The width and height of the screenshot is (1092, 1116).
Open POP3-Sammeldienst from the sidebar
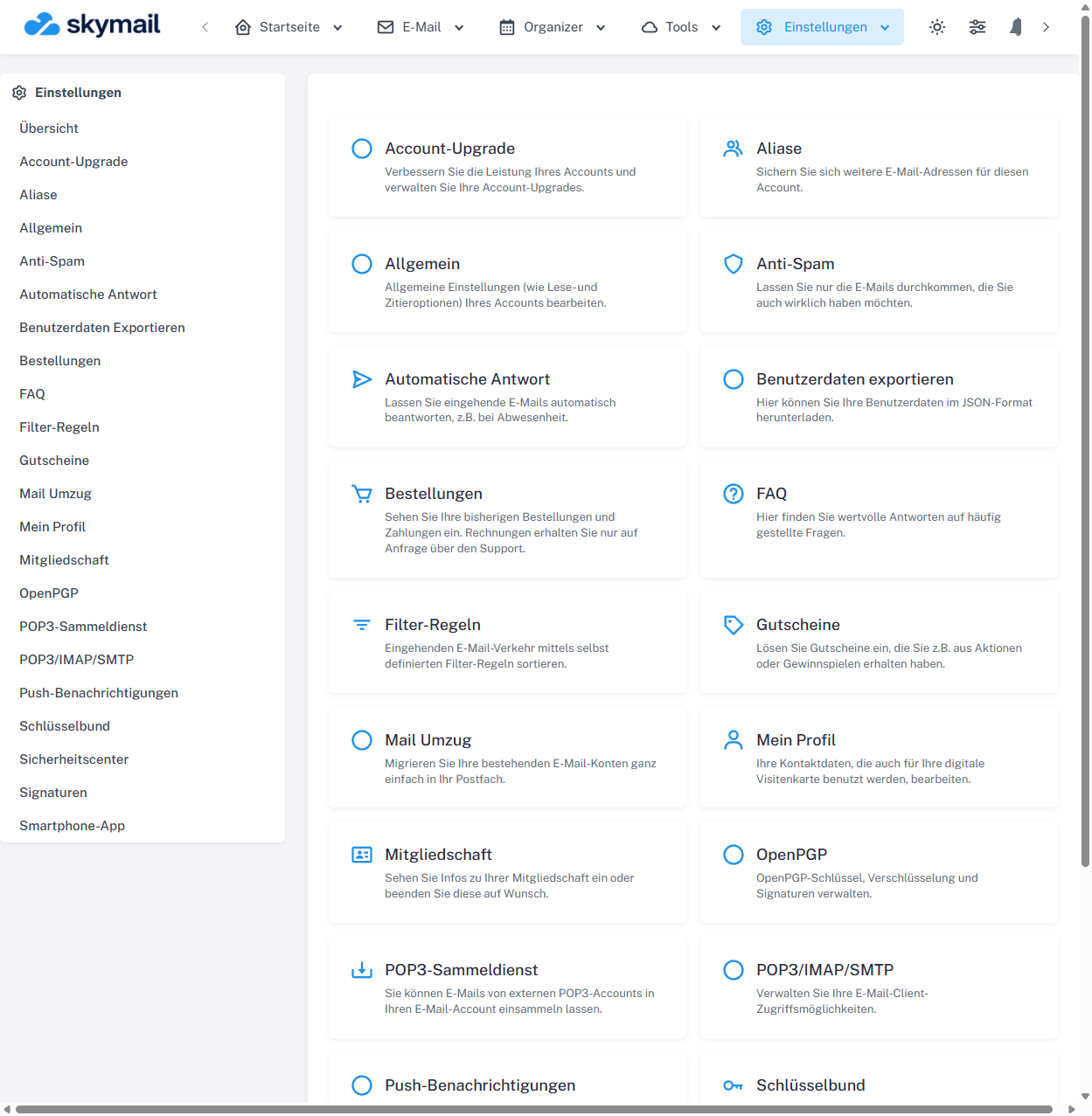[83, 627]
